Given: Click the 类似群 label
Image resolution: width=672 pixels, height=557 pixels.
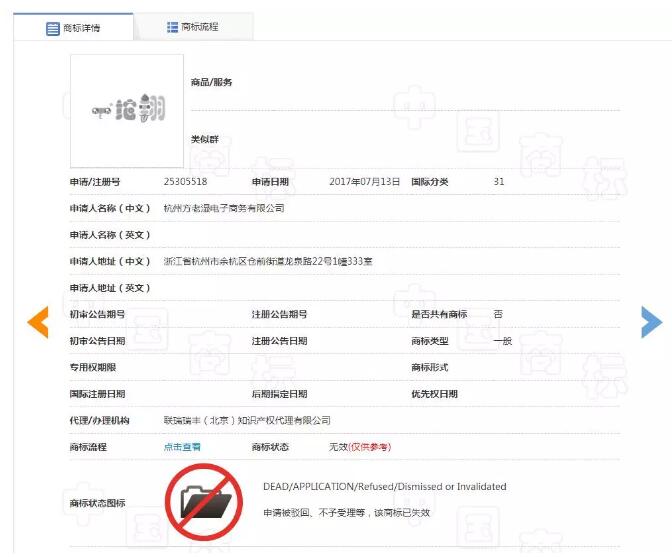Looking at the screenshot, I should (205, 139).
